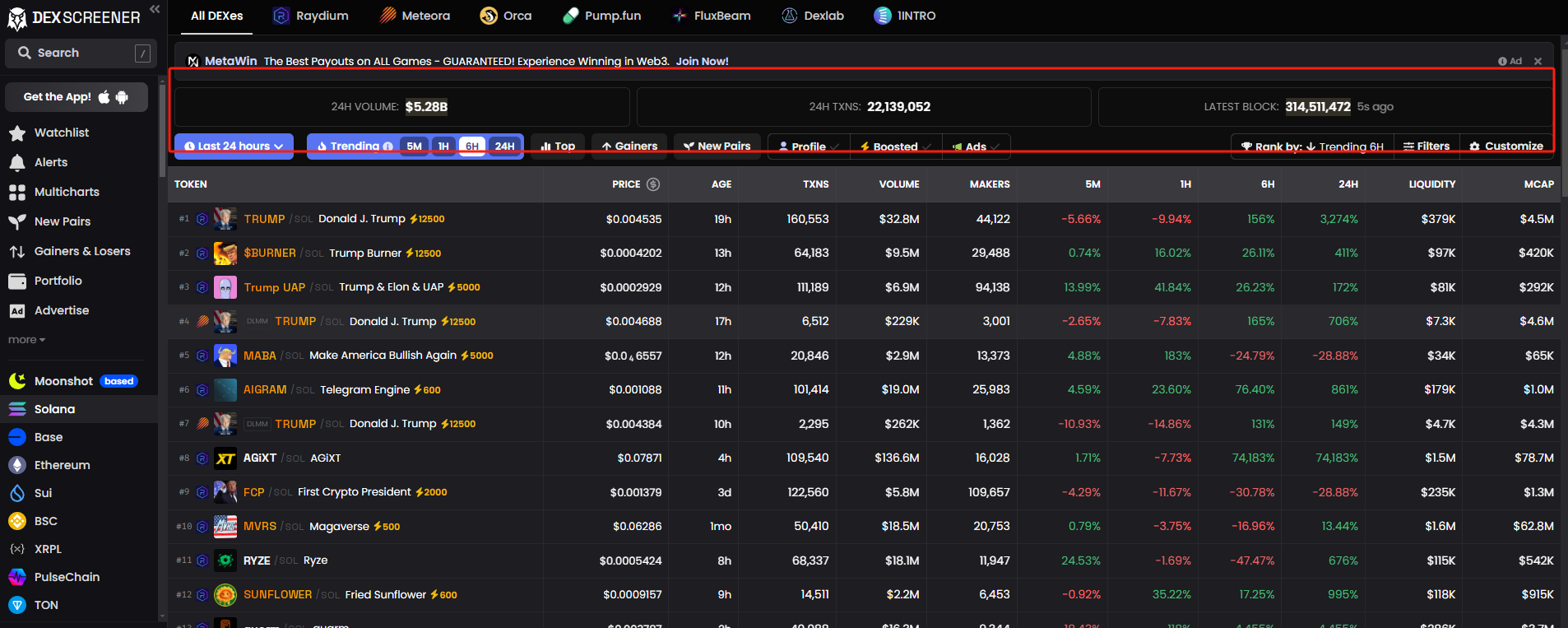Open the Customize button
The height and width of the screenshot is (628, 1568).
click(x=1506, y=147)
